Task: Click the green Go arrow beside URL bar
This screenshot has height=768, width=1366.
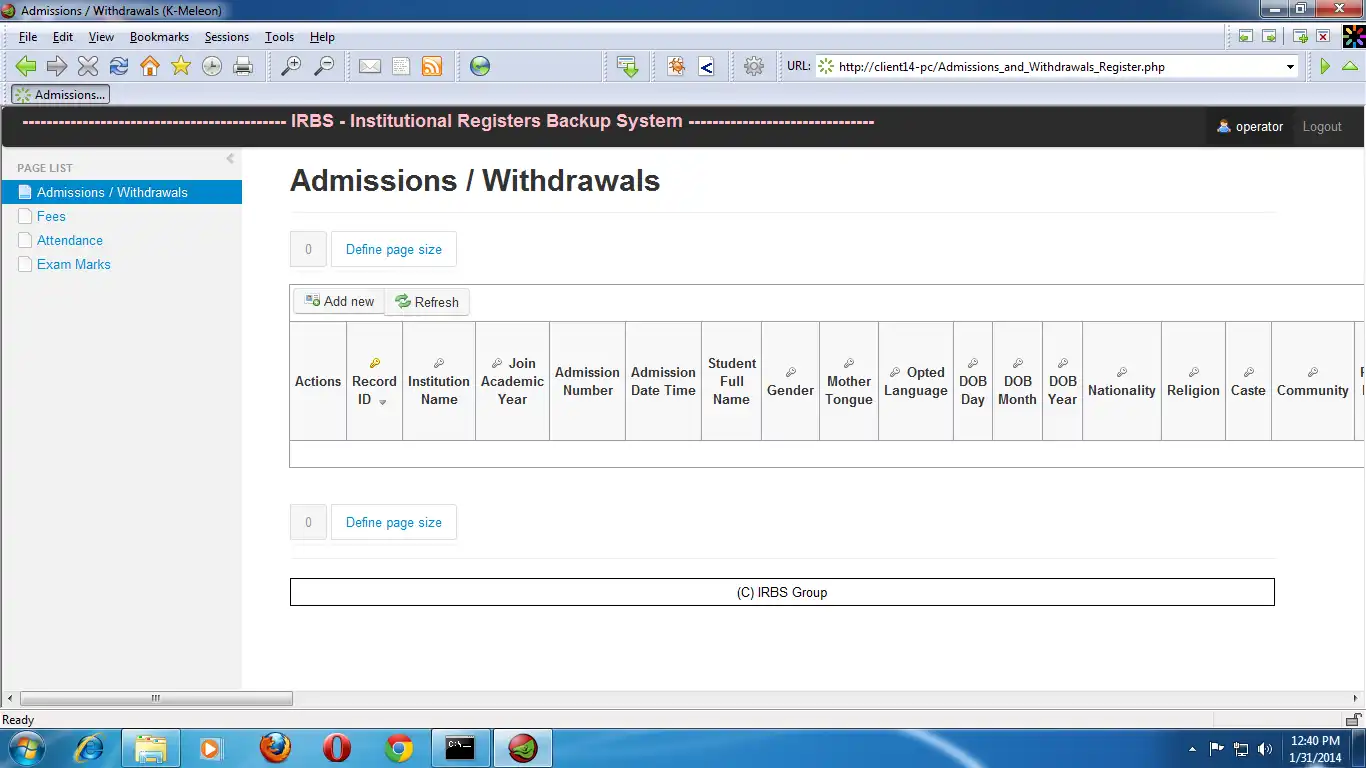Action: click(1325, 66)
